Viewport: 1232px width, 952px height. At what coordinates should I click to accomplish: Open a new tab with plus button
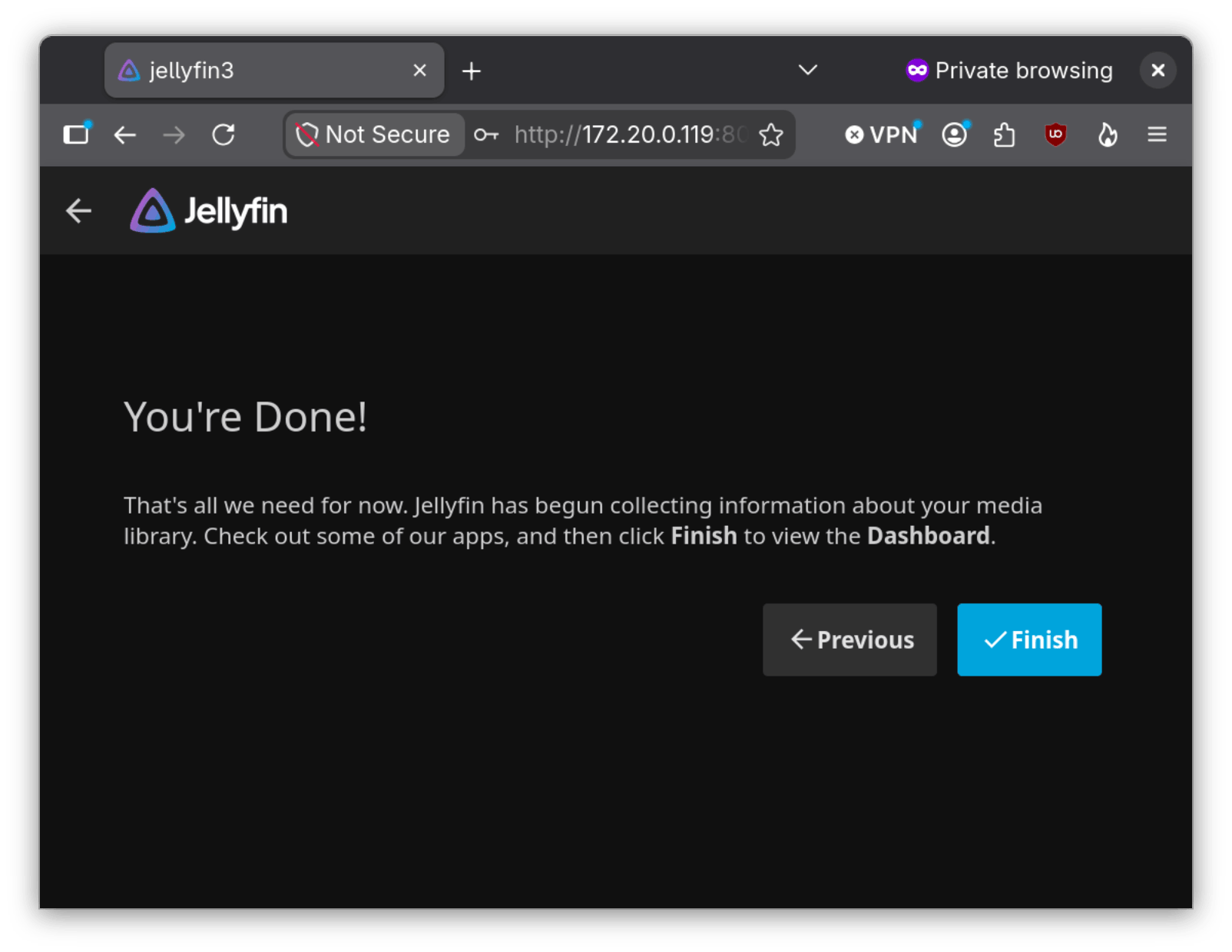coord(471,71)
